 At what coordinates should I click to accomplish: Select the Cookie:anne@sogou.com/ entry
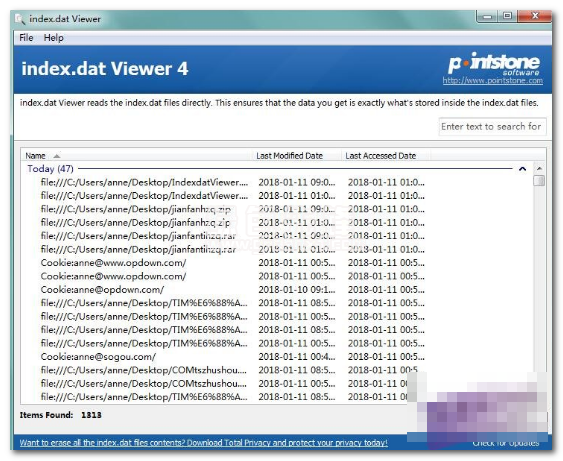233,357
